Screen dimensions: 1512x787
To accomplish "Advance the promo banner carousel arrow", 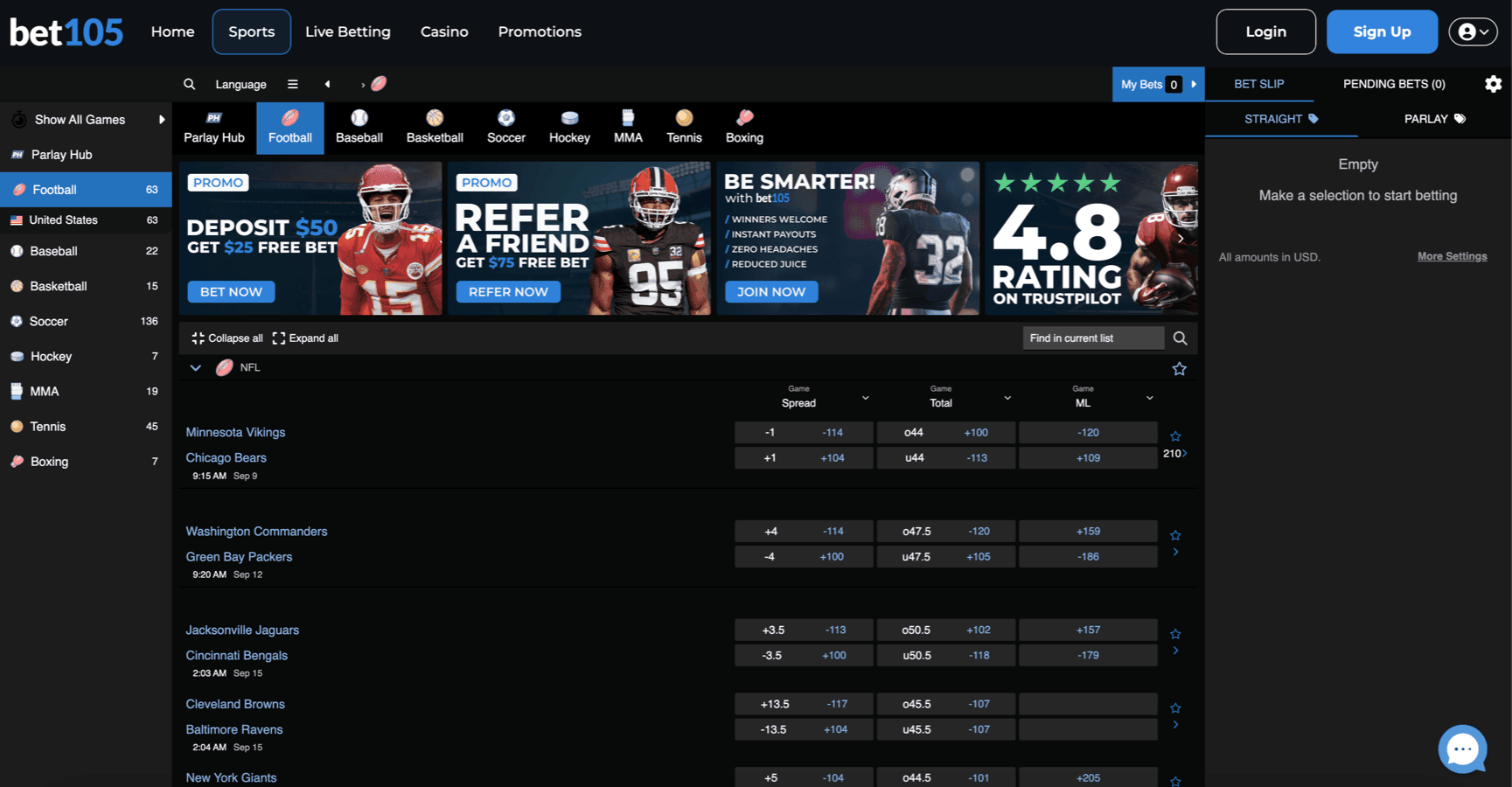I will [x=1181, y=238].
